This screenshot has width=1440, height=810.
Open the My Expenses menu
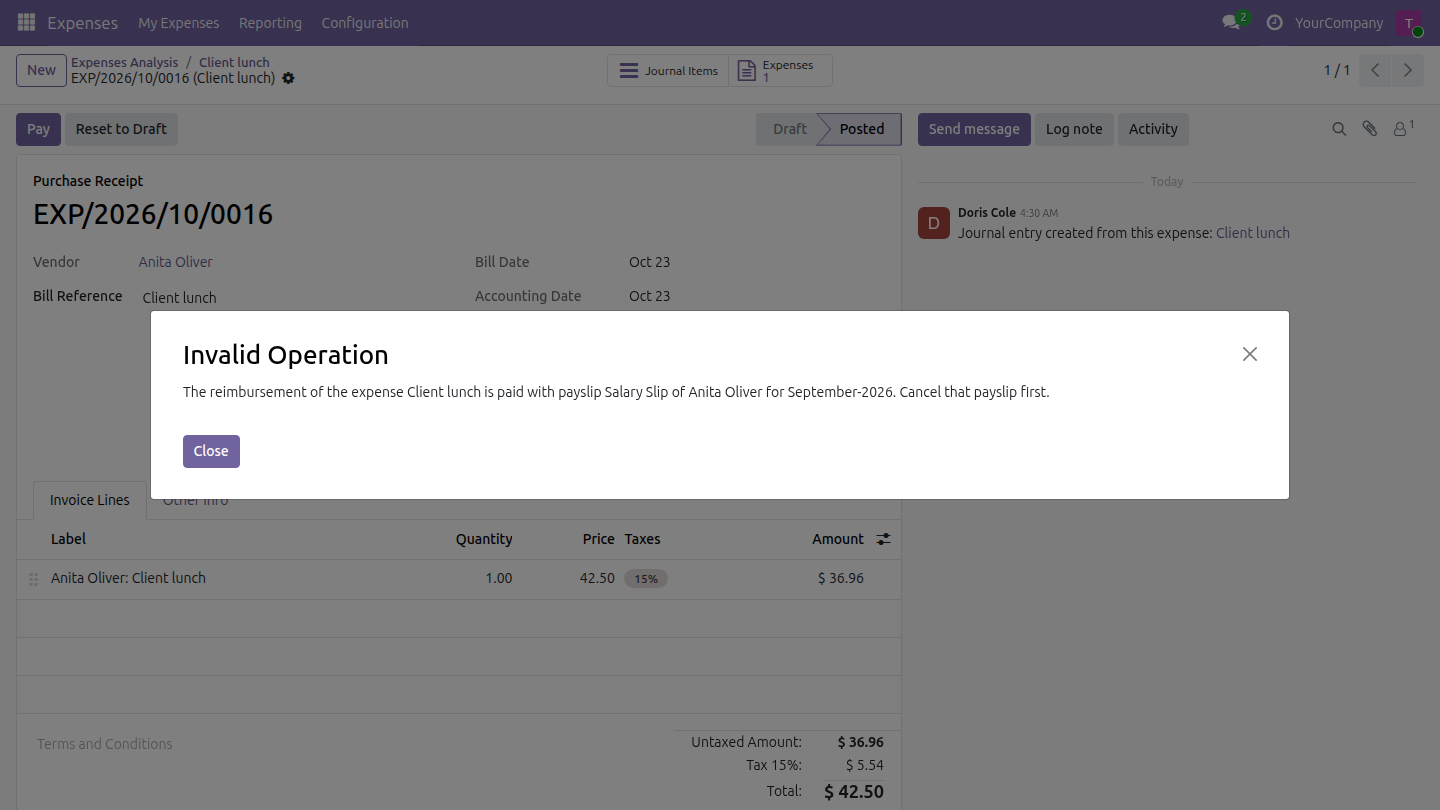[x=178, y=22]
